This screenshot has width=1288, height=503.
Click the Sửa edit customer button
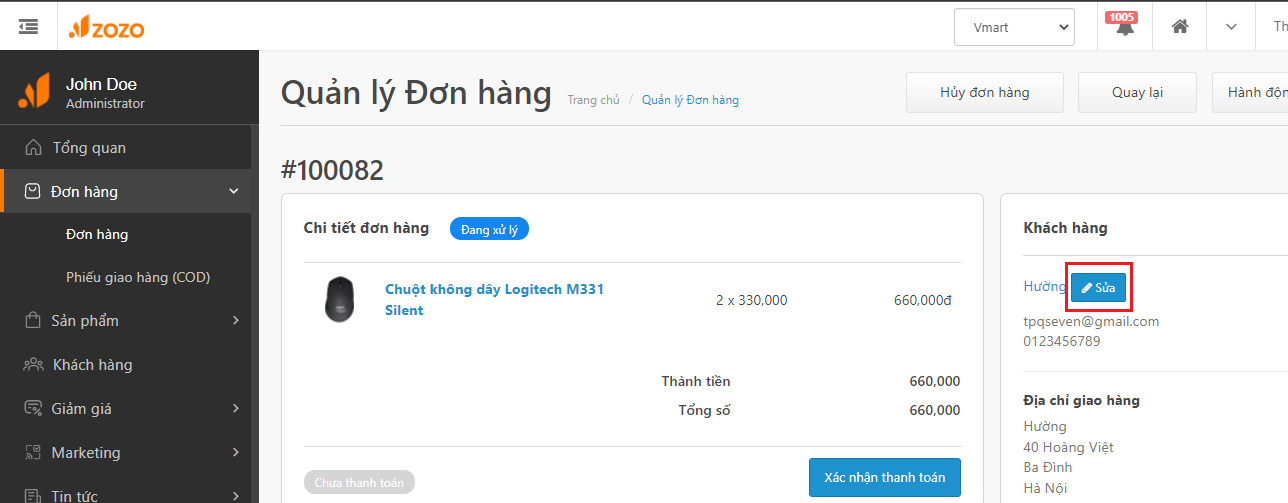tap(1099, 288)
